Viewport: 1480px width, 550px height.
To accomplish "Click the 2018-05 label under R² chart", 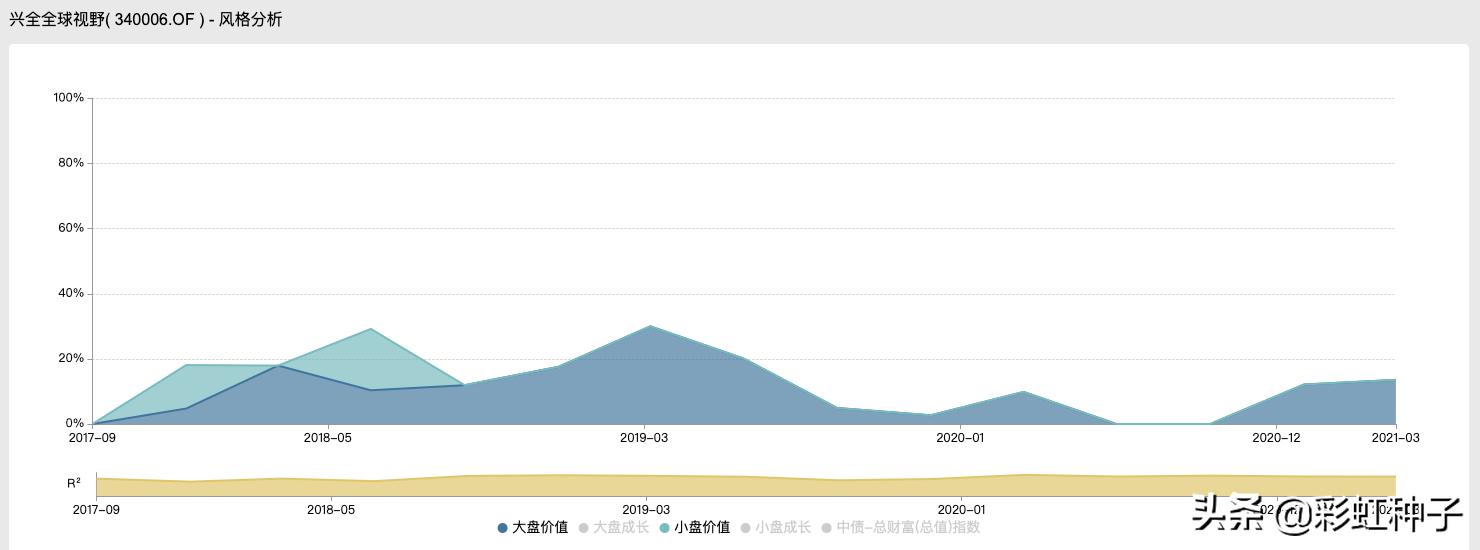I will tap(330, 510).
